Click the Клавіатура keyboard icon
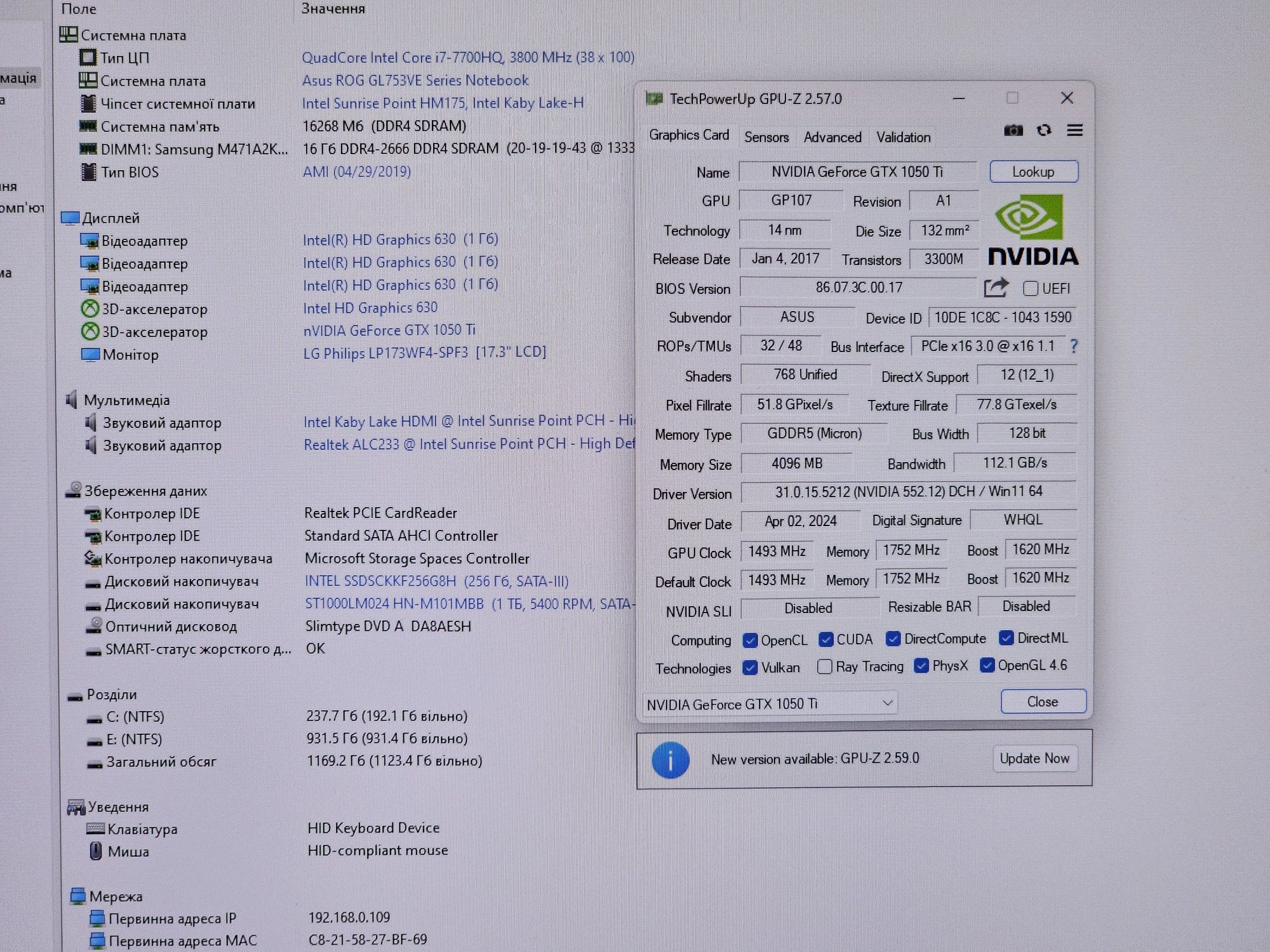The image size is (1270, 952). (95, 828)
